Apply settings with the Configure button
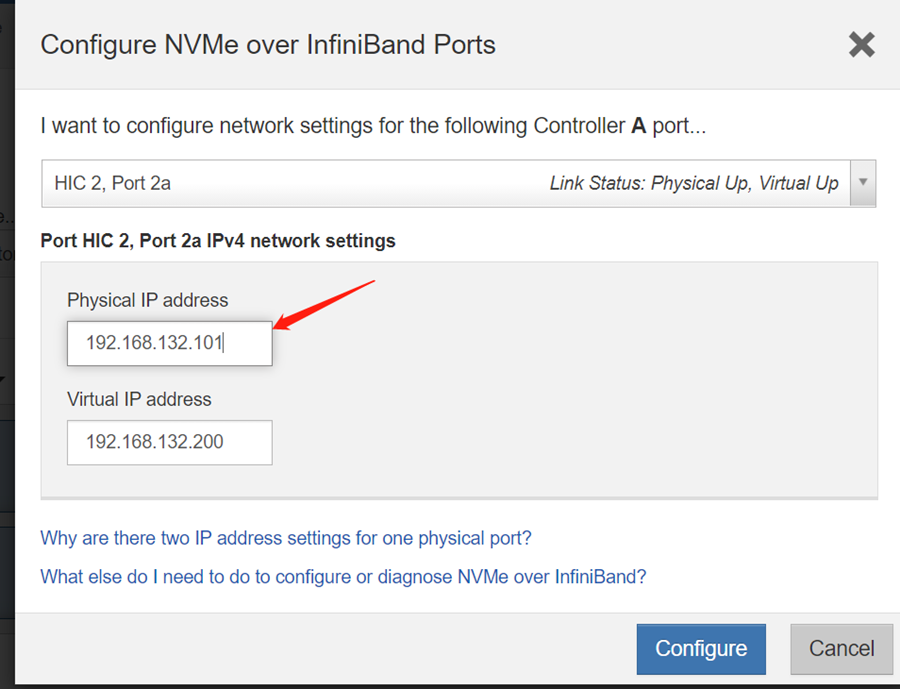The width and height of the screenshot is (900, 689). (701, 649)
